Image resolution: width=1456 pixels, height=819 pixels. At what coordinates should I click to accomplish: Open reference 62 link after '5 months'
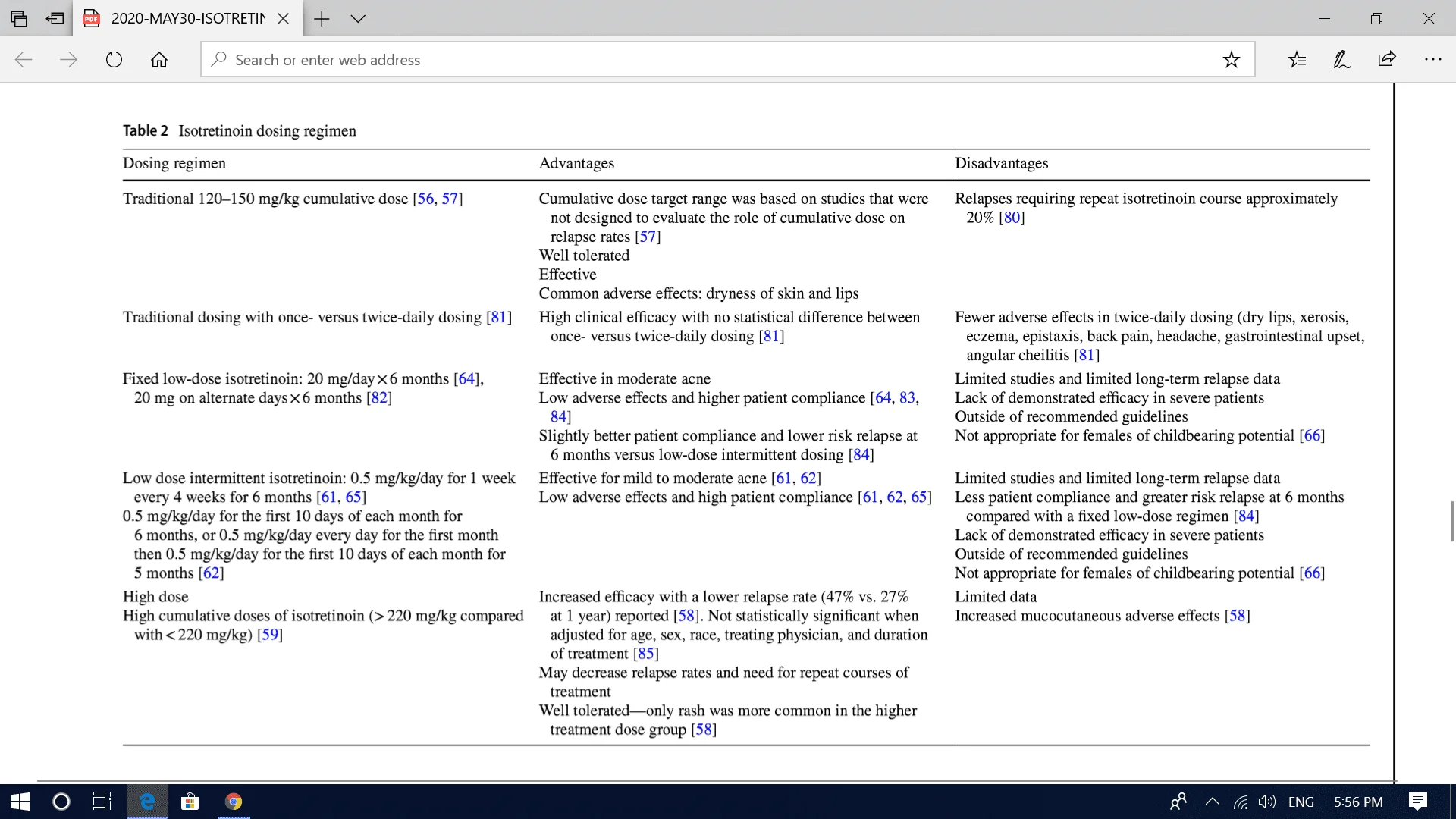212,573
